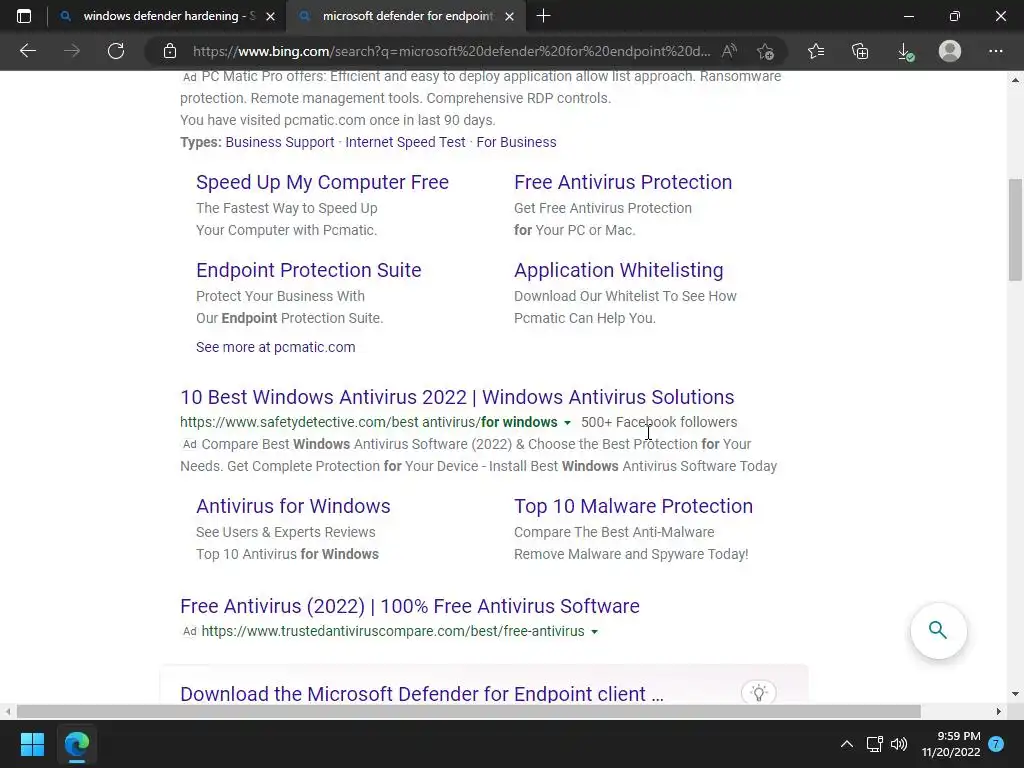
Task: Expand safetydetective.com URL dropdown arrow
Action: click(568, 423)
